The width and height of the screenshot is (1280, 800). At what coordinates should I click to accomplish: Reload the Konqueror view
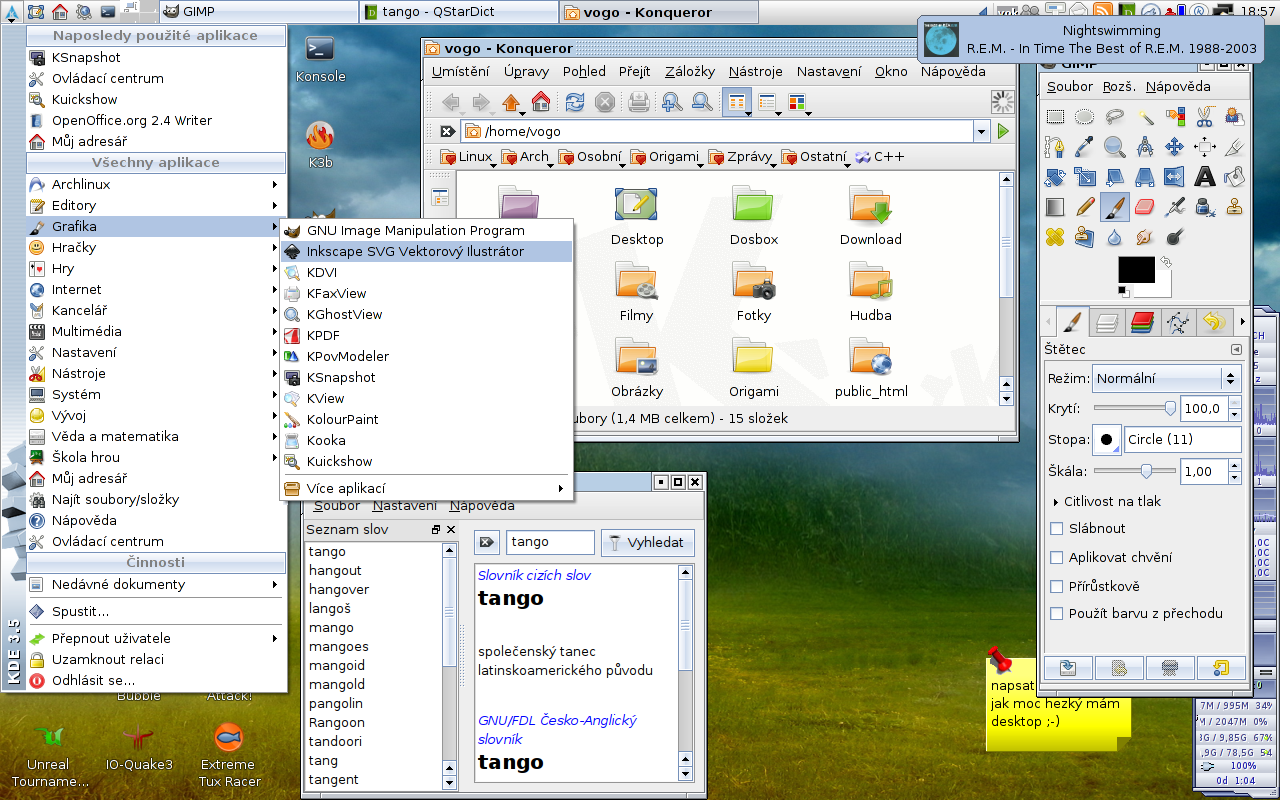[575, 102]
